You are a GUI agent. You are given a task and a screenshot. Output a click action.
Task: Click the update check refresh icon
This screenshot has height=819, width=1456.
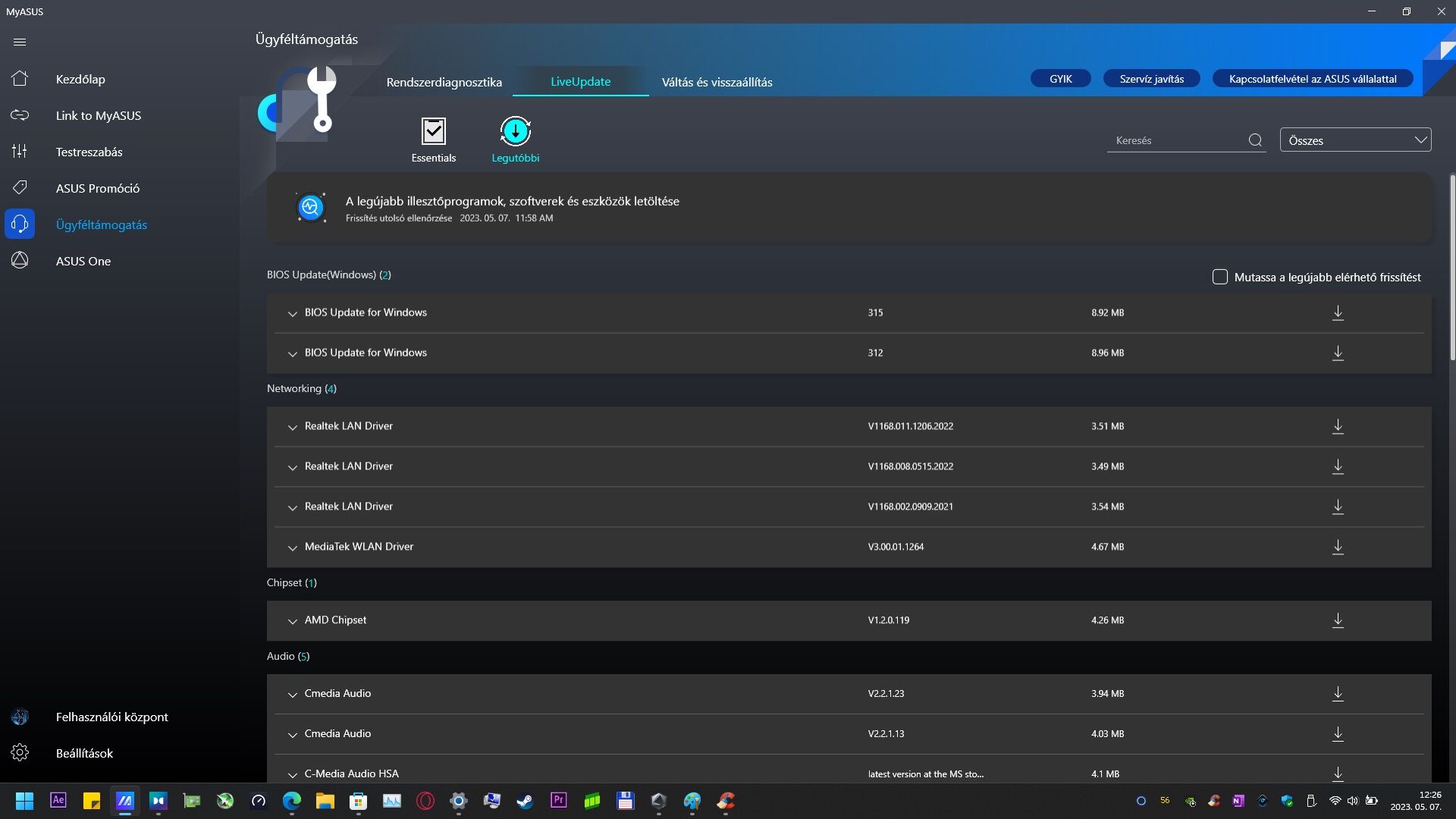click(311, 207)
